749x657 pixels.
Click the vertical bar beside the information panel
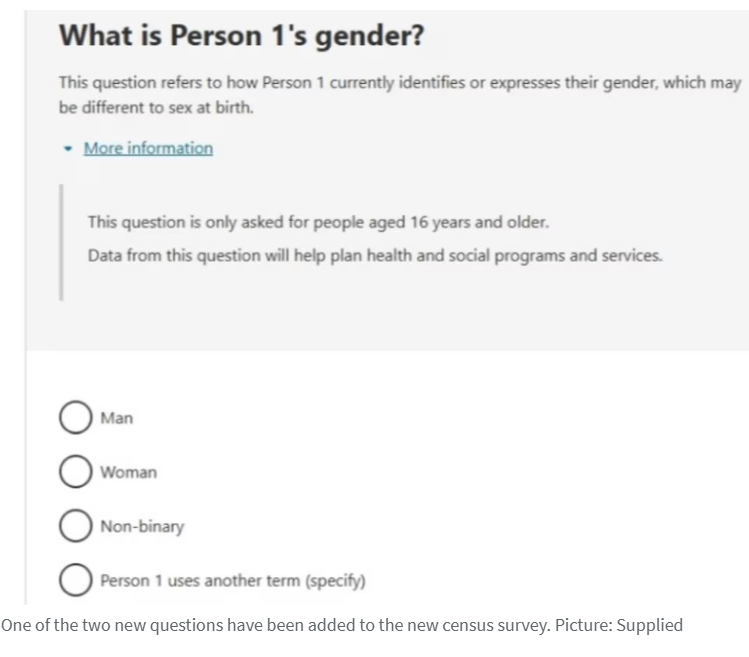pos(61,240)
